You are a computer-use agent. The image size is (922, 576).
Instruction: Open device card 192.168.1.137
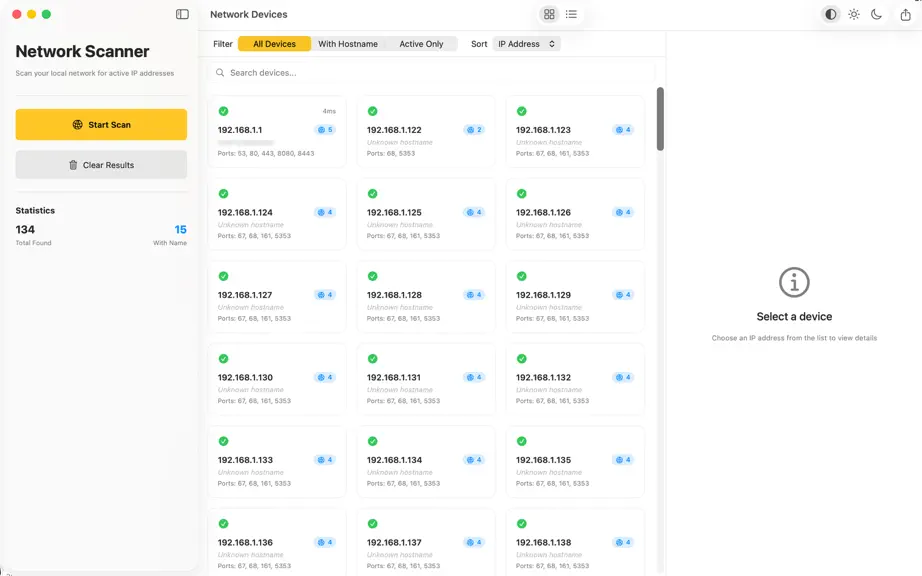(x=426, y=542)
